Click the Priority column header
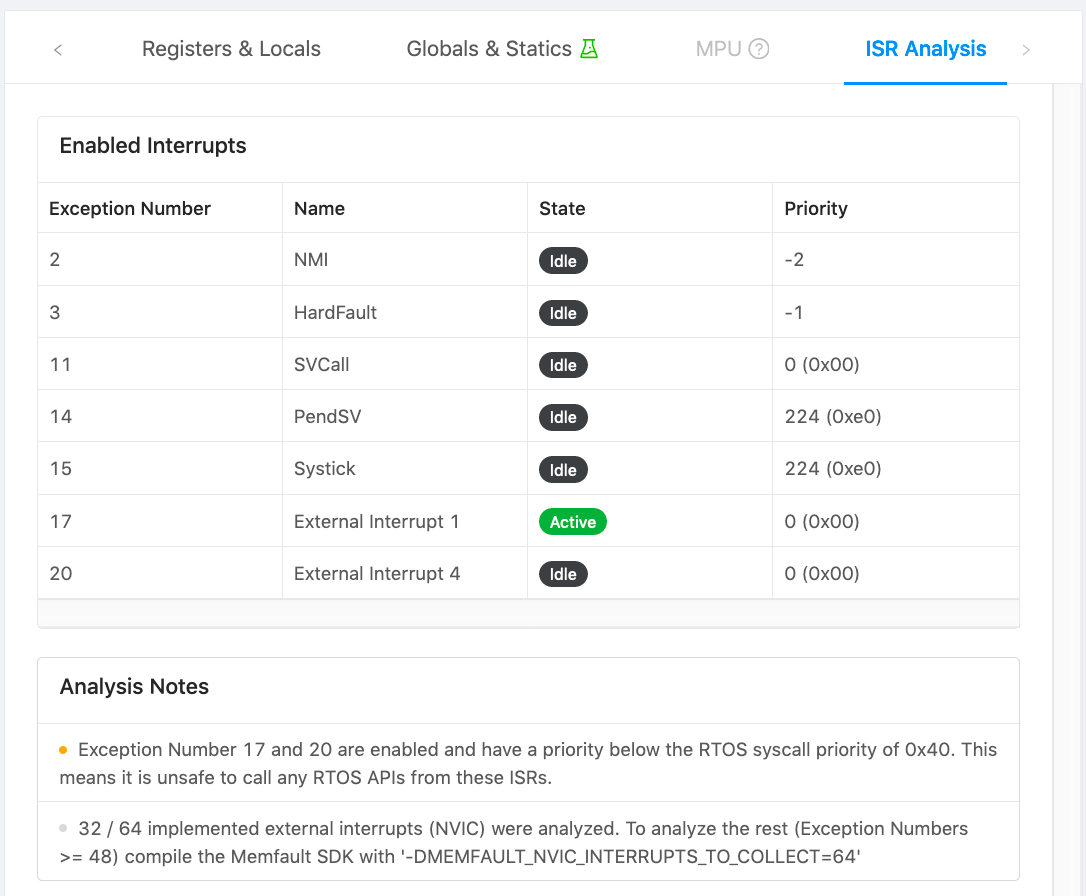Viewport: 1086px width, 896px height. pos(816,208)
